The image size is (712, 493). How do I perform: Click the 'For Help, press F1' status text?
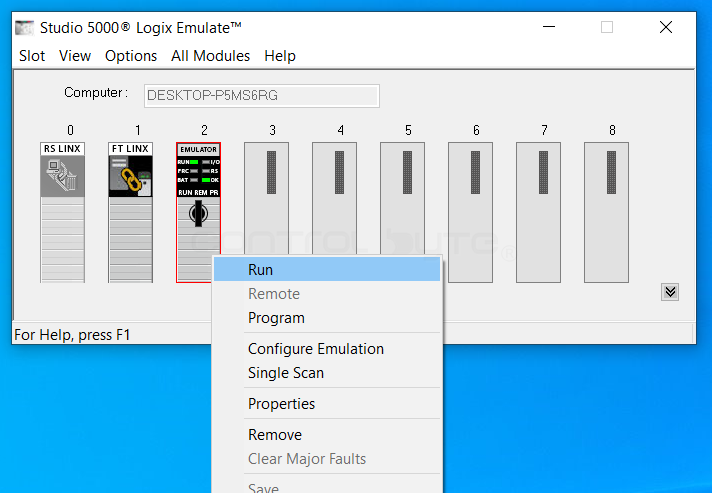pos(72,335)
